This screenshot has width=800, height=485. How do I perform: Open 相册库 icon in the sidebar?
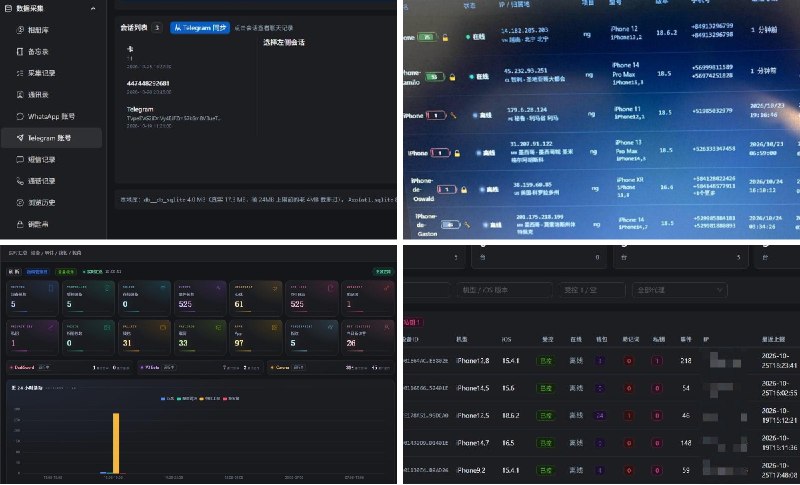pyautogui.click(x=20, y=30)
